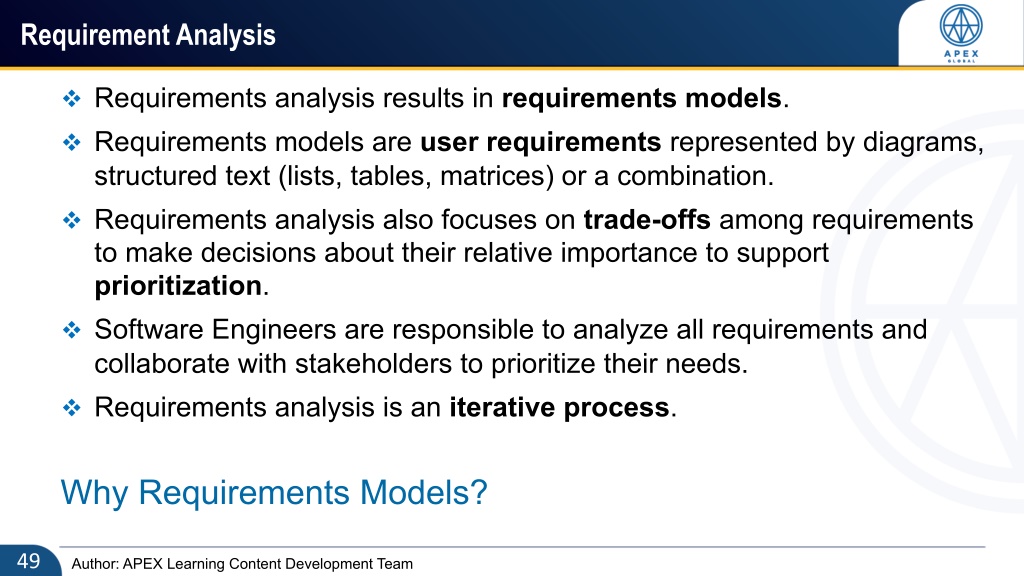Click the slide number 49 badge

point(29,561)
